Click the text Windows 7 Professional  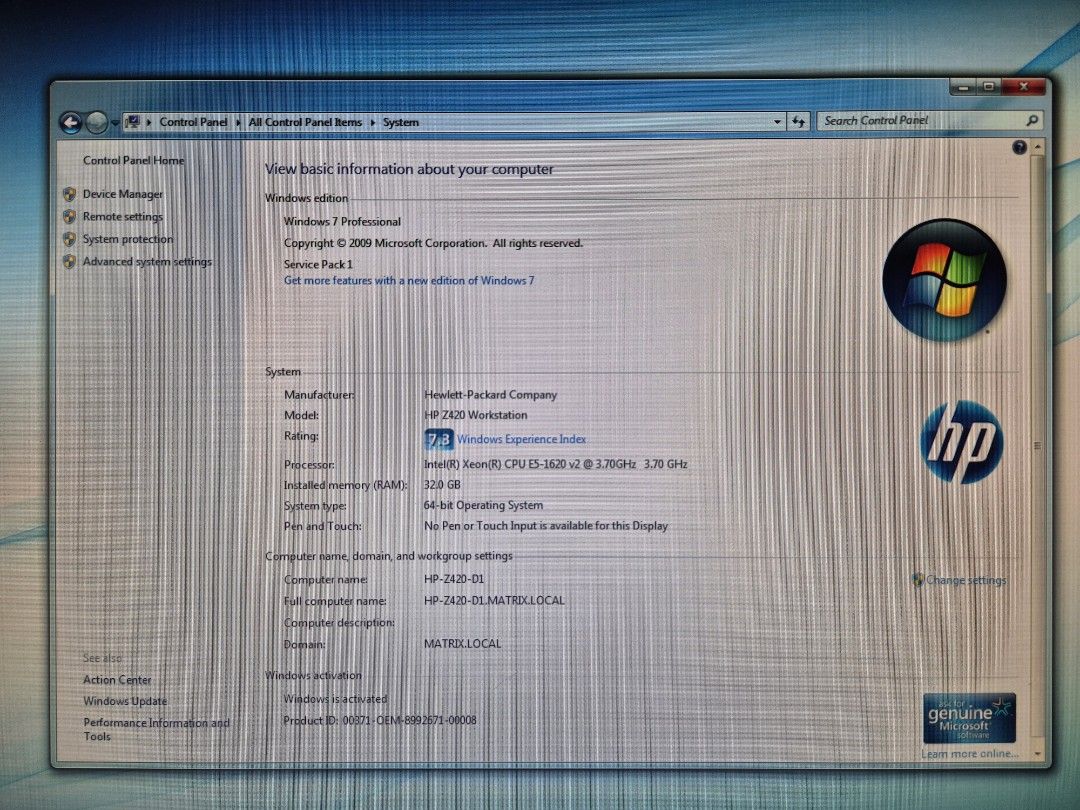(342, 222)
